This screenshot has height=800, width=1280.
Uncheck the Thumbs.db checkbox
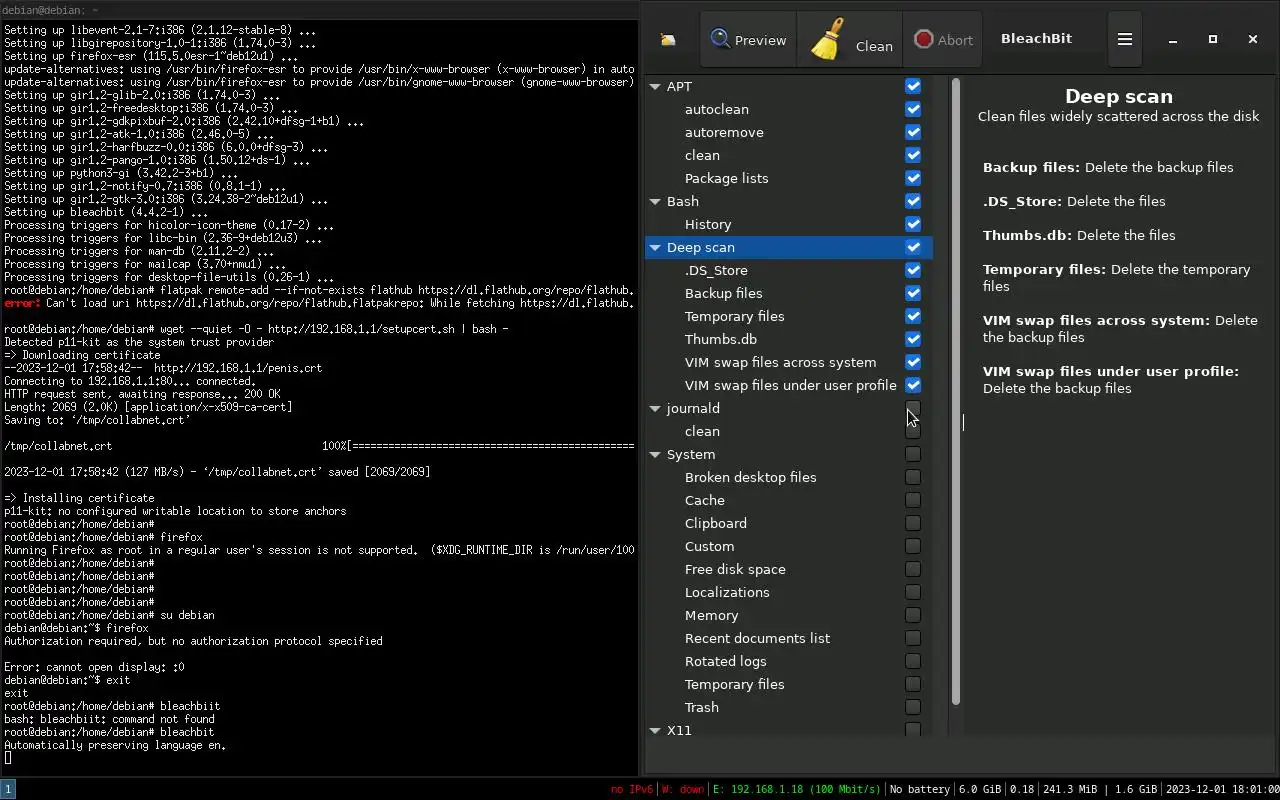[x=913, y=339]
